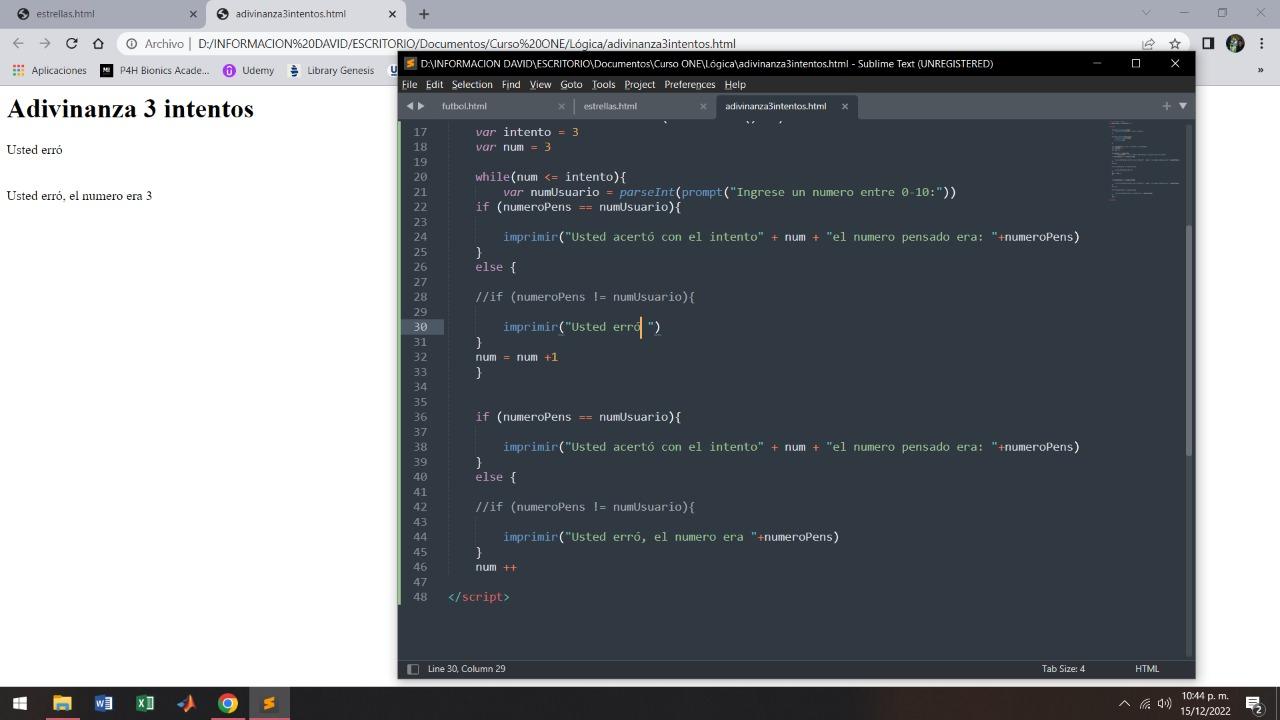Go to Chrome home page icon
This screenshot has height=720, width=1280.
(98, 43)
